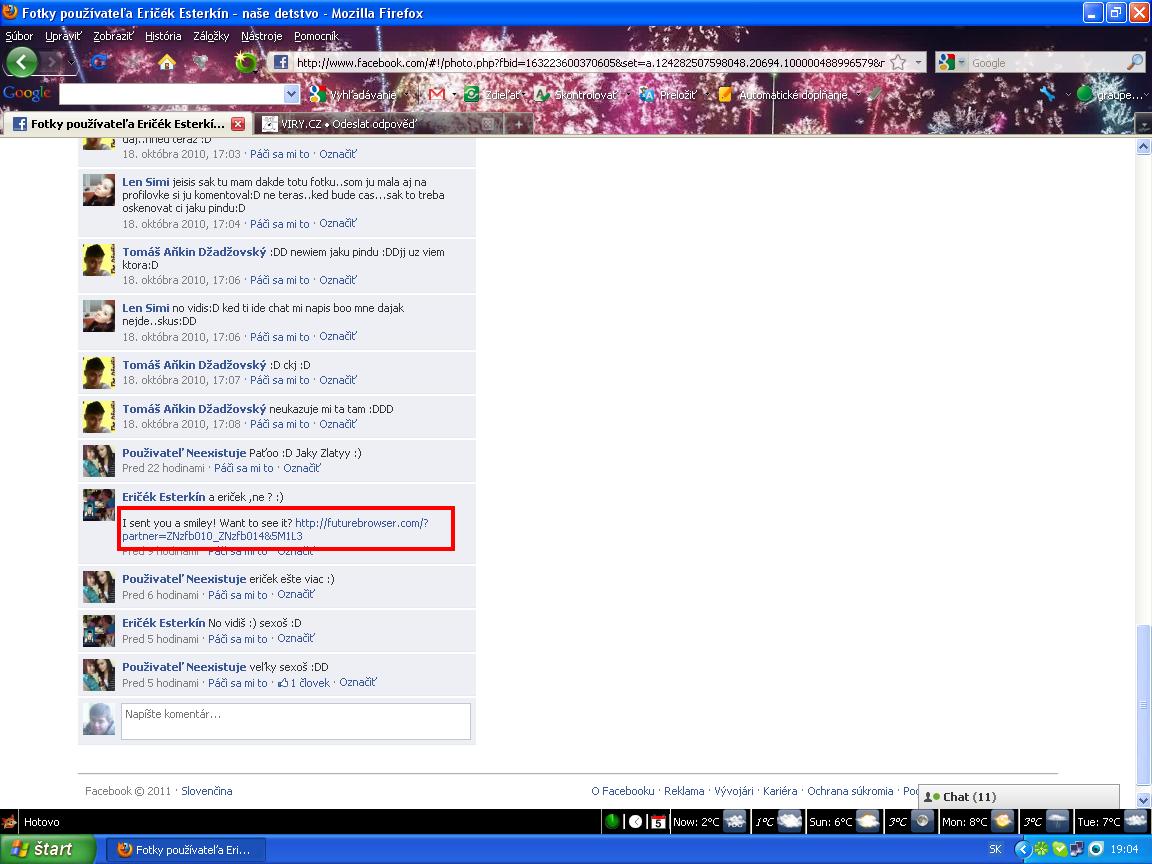Open a new tab with plus button
The width and height of the screenshot is (1152, 864).
pyautogui.click(x=518, y=124)
